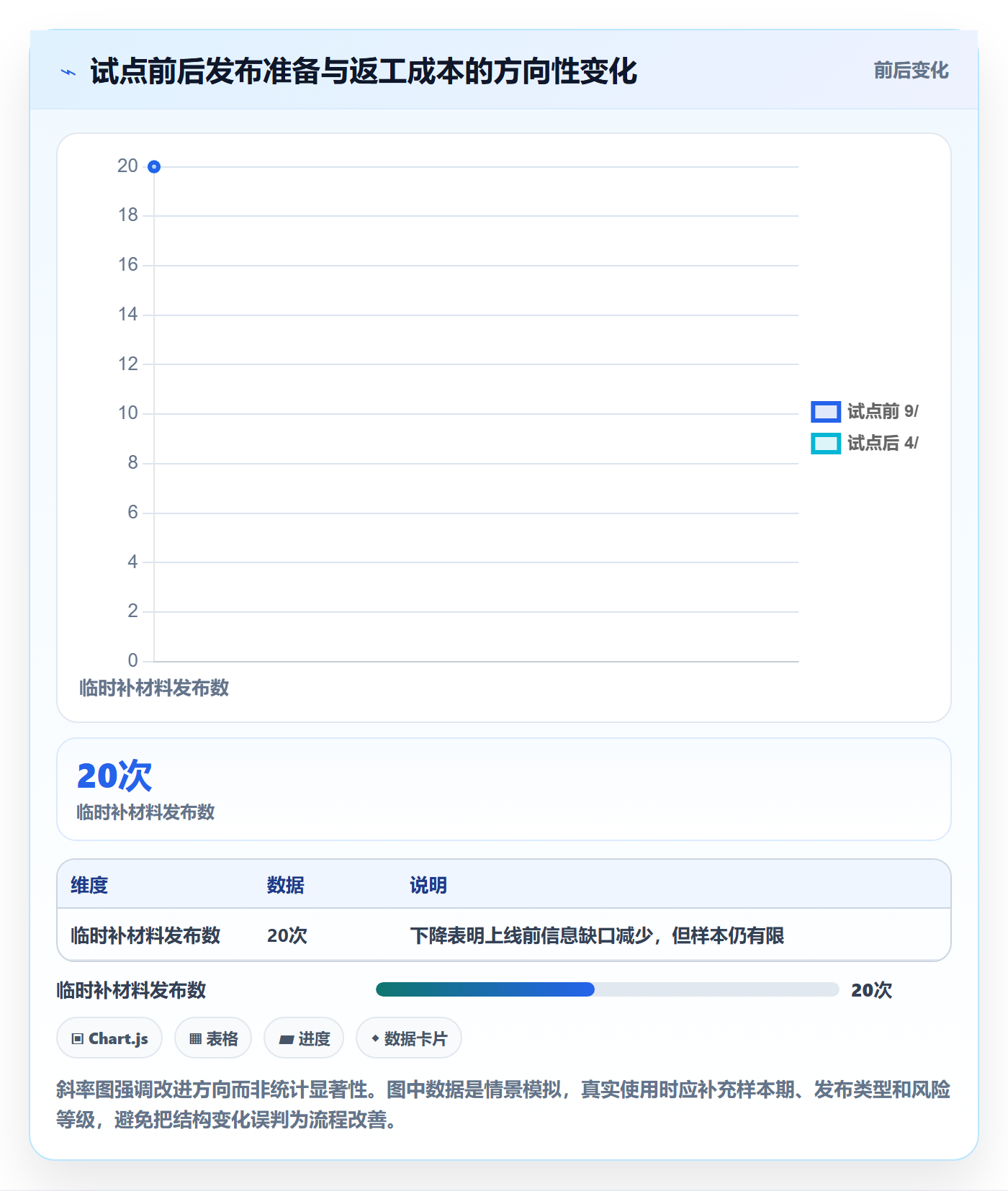
Task: Click the 下降表明上线前信息缺口减少 description cell
Action: click(597, 935)
